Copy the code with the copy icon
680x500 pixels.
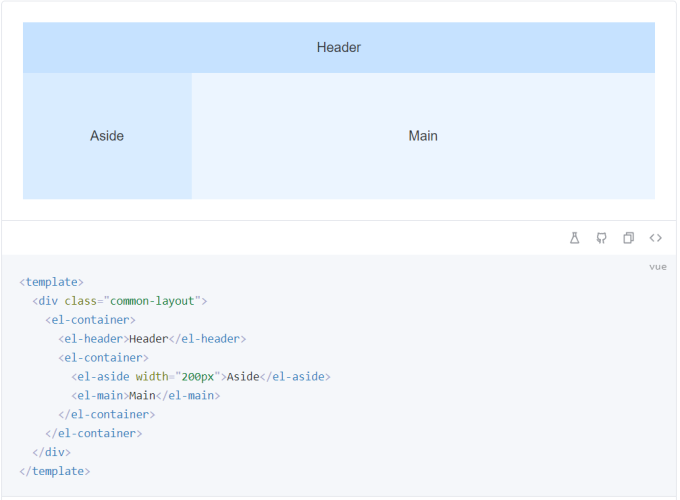(629, 238)
